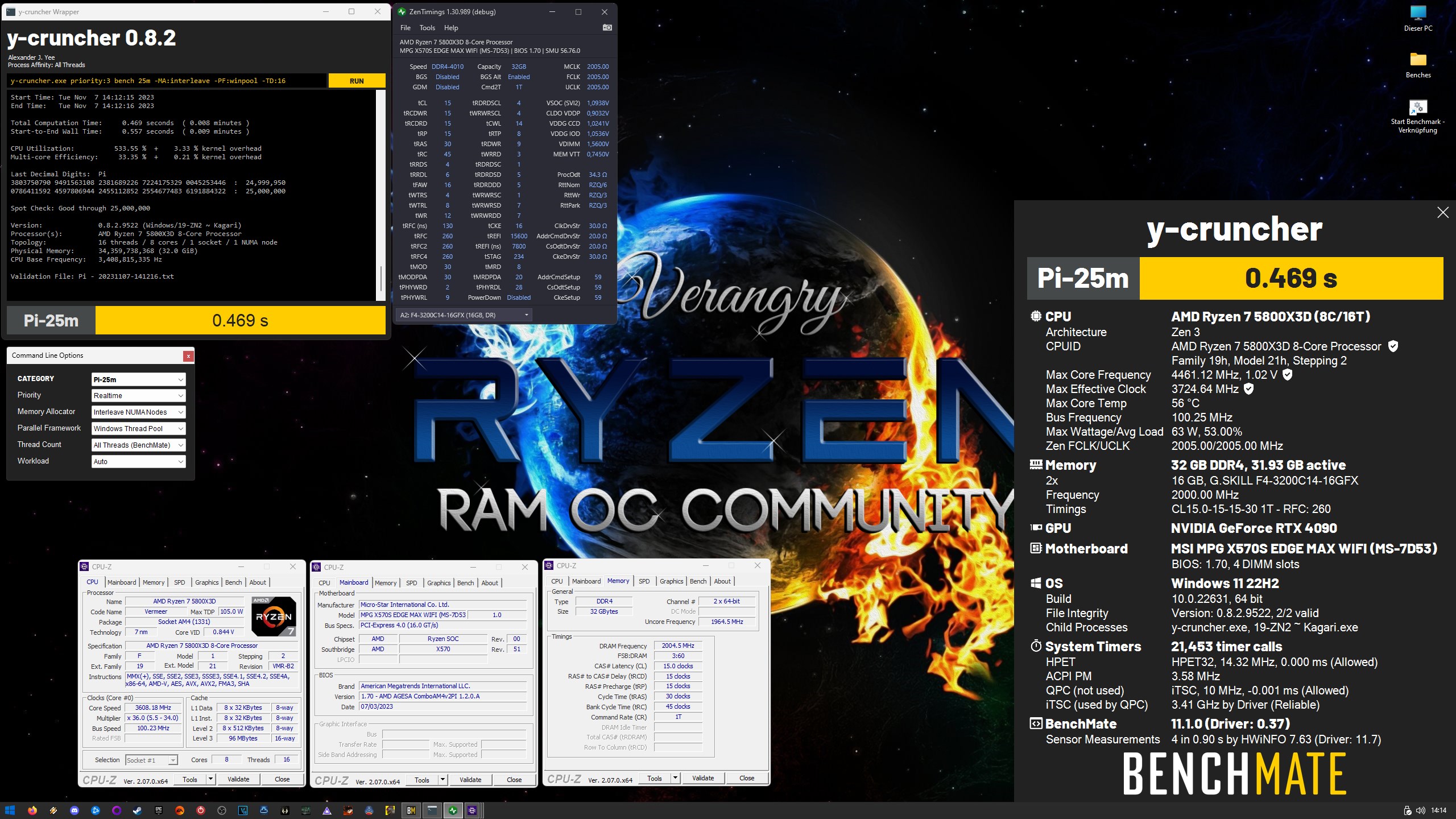The image size is (1456, 819).
Task: Click the shield beside Max Effective Clock
Action: coord(1249,389)
